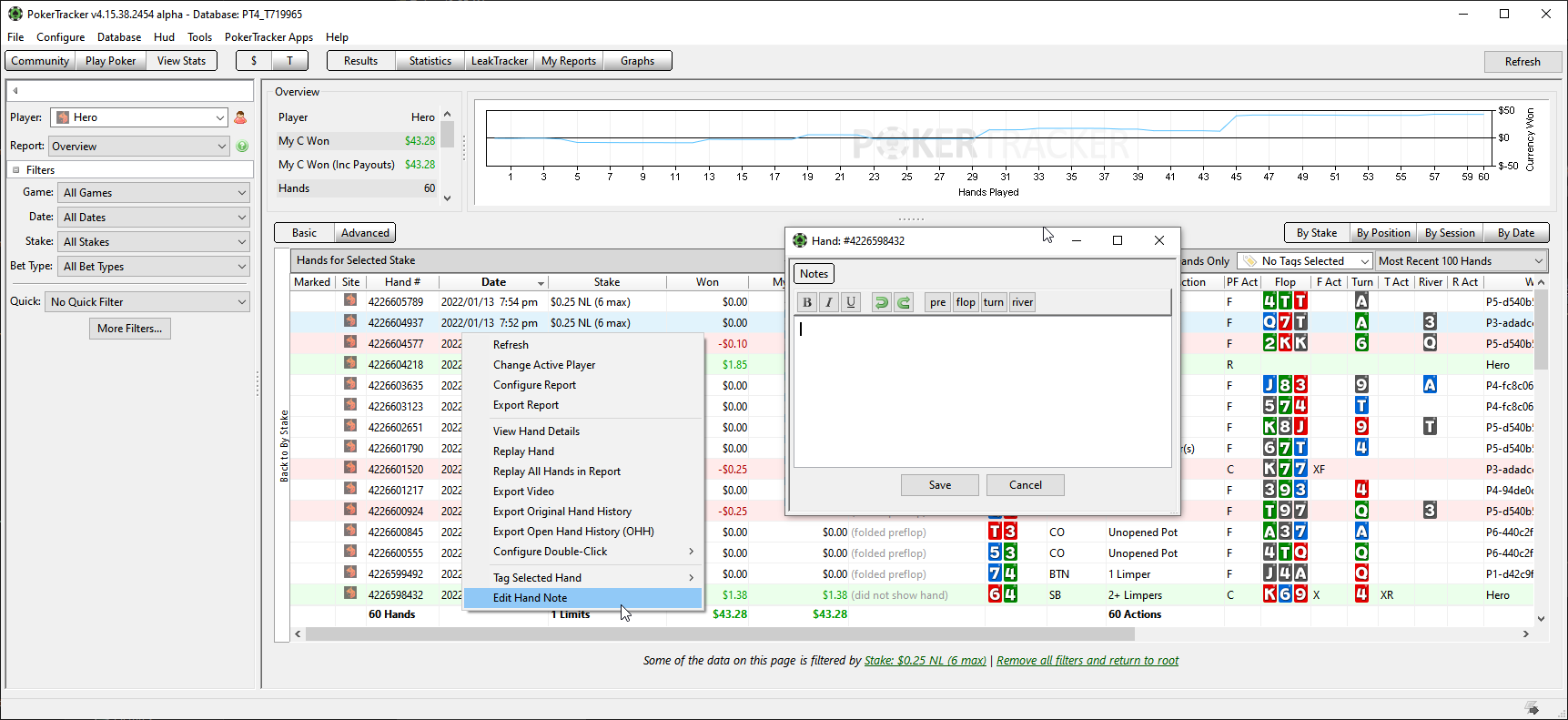The width and height of the screenshot is (1568, 720).
Task: Redo the note edit
Action: (x=904, y=302)
